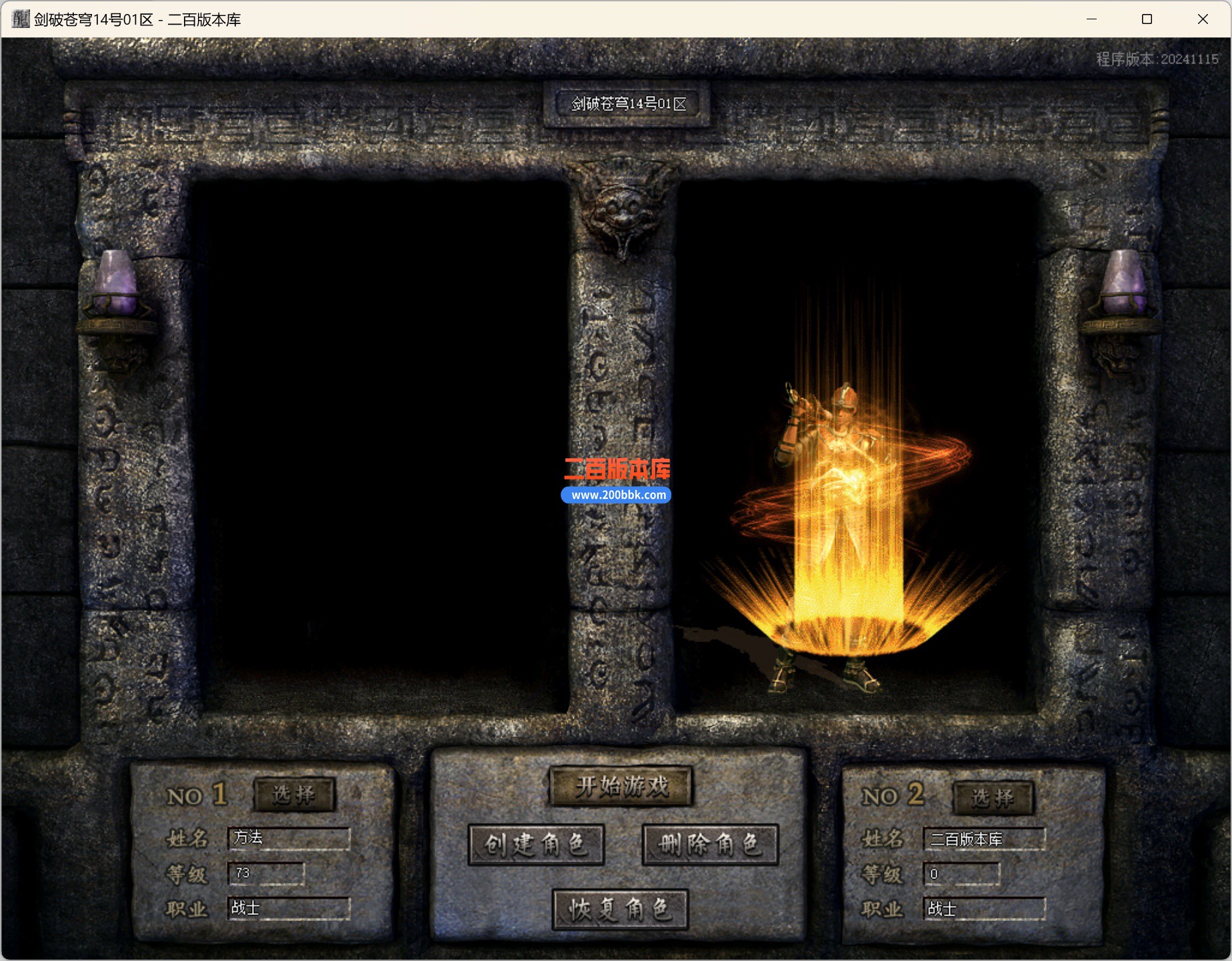
Task: Click the NO 2 class field 战士
Action: pos(984,909)
